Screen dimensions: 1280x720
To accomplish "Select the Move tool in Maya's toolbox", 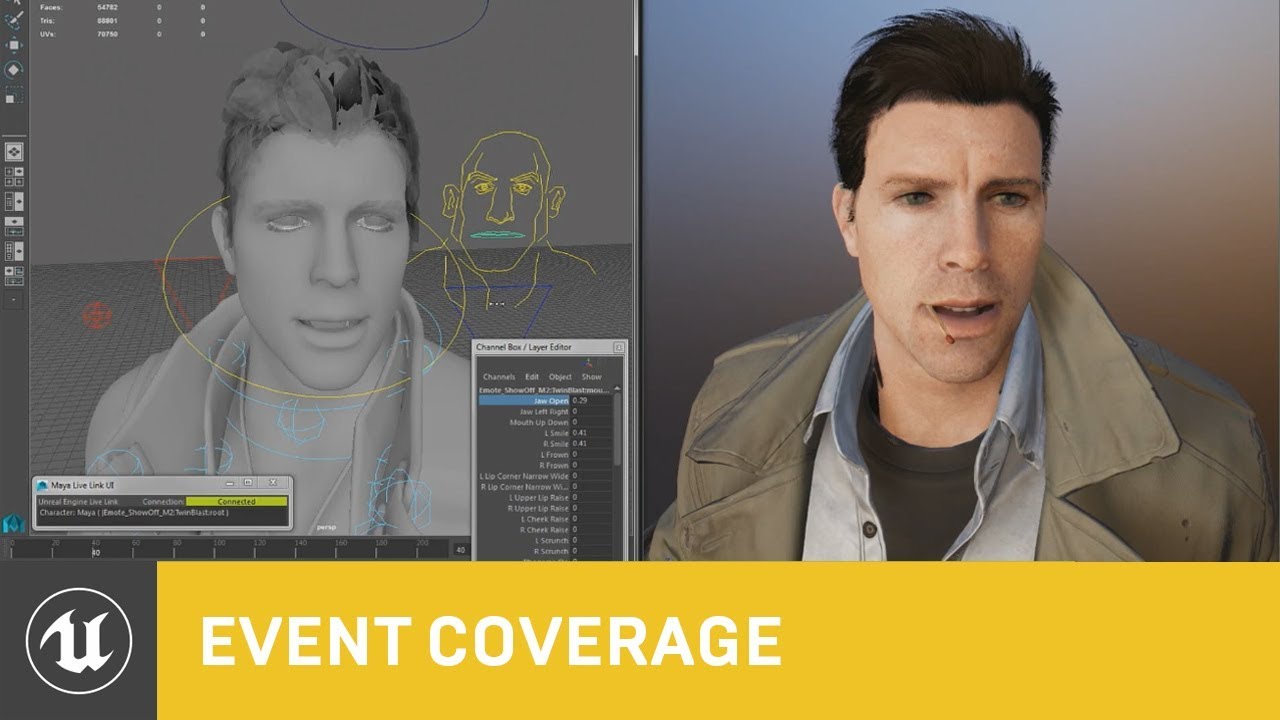I will 15,43.
